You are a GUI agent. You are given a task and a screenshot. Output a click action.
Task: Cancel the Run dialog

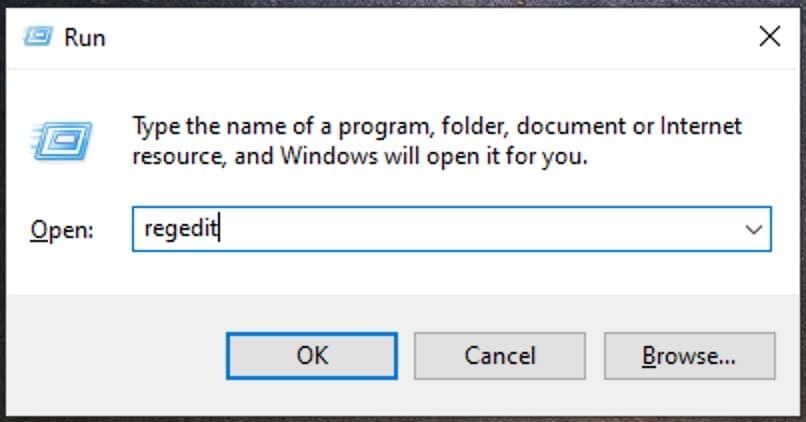tap(500, 355)
